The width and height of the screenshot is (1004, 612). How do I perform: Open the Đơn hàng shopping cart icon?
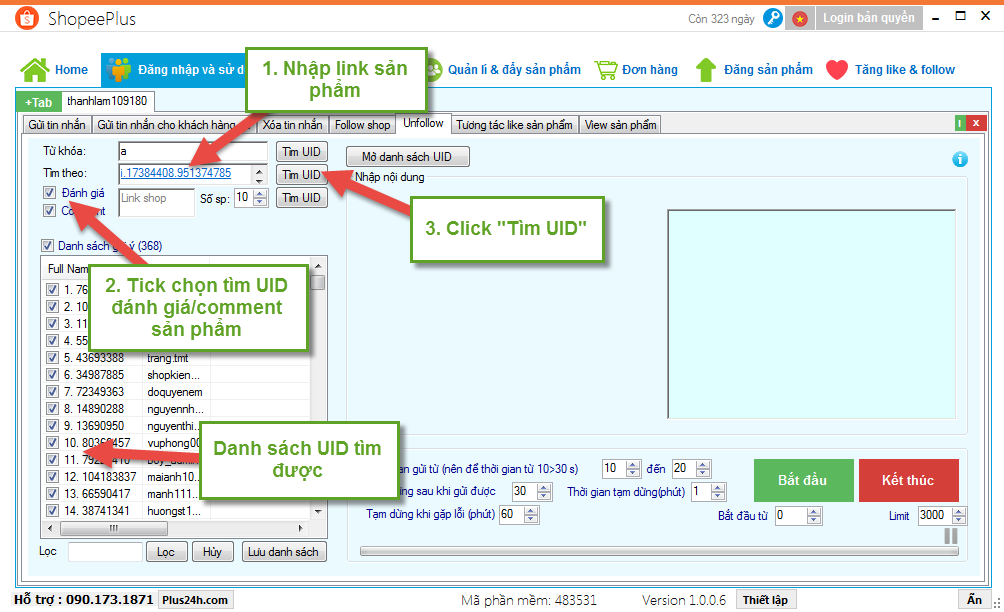click(x=605, y=70)
